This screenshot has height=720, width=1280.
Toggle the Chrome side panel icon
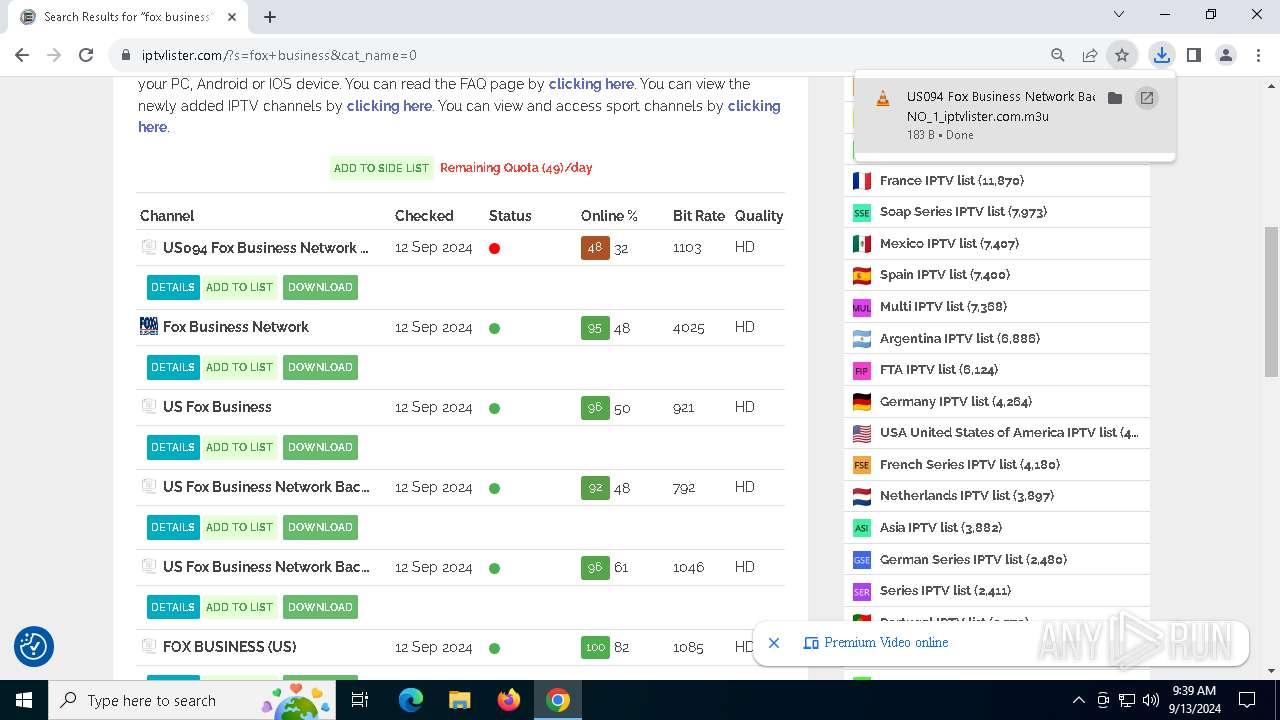click(x=1194, y=56)
